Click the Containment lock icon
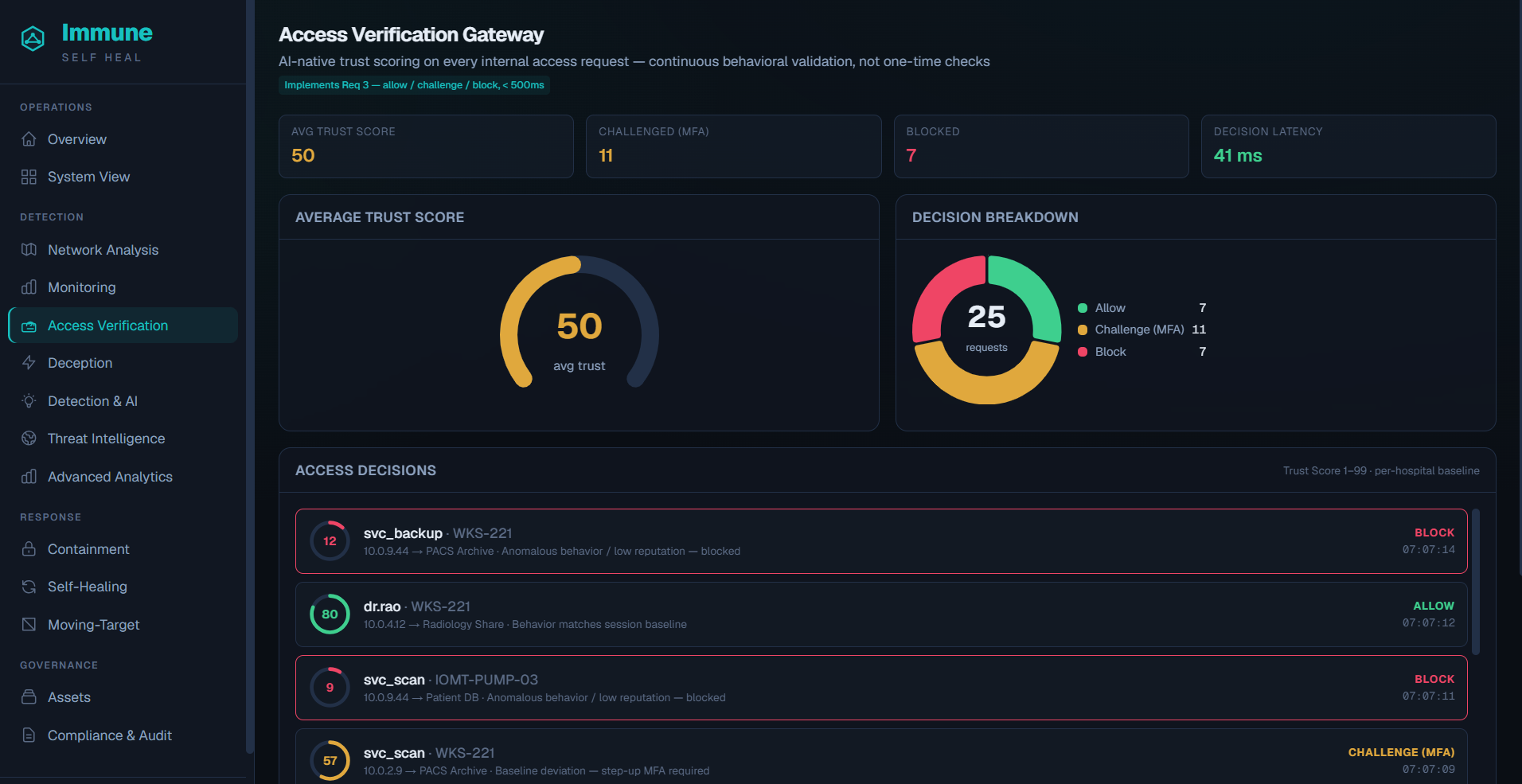 click(x=29, y=549)
